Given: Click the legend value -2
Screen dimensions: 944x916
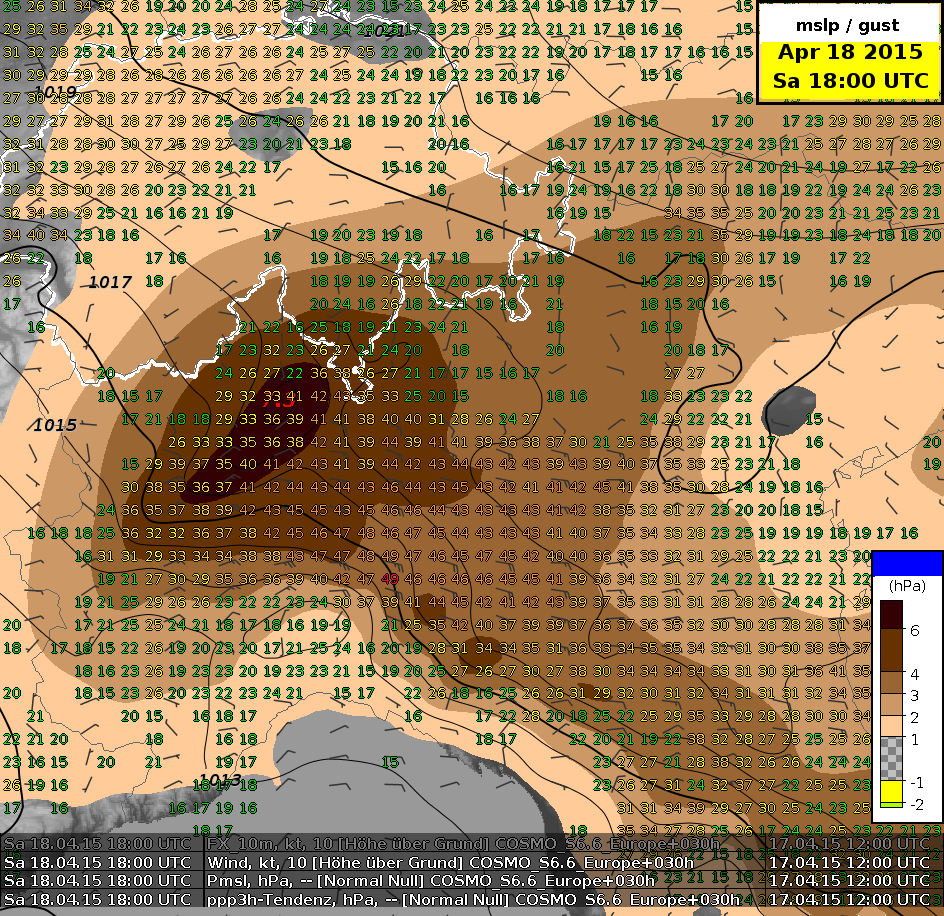Looking at the screenshot, I should pos(916,805).
